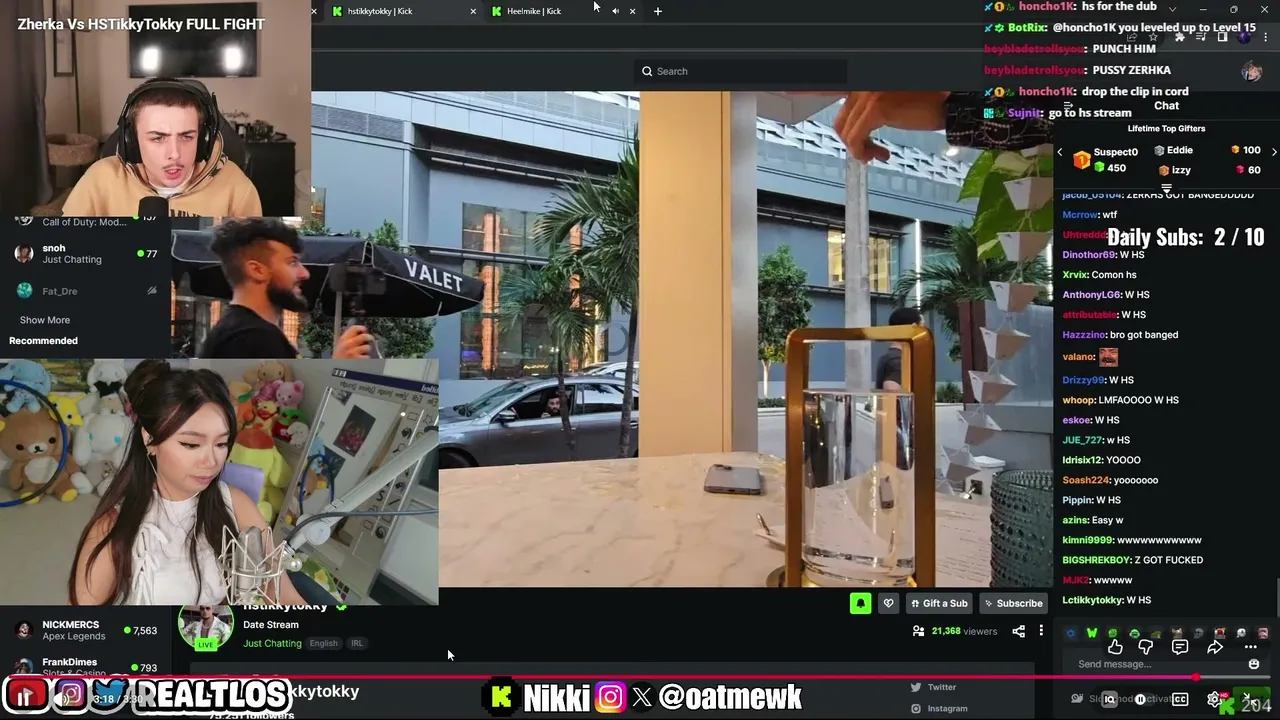Select chat user Hazzzino
This screenshot has width=1280, height=720.
[x=1085, y=335]
